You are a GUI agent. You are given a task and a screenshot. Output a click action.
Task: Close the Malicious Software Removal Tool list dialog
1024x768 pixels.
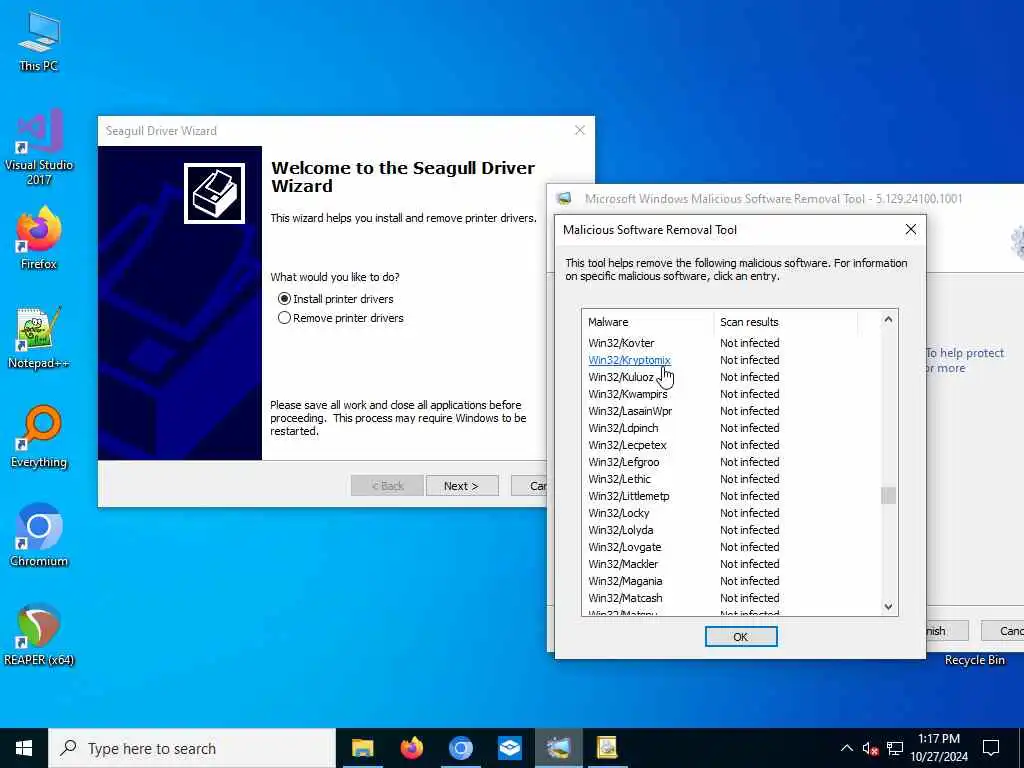(910, 229)
